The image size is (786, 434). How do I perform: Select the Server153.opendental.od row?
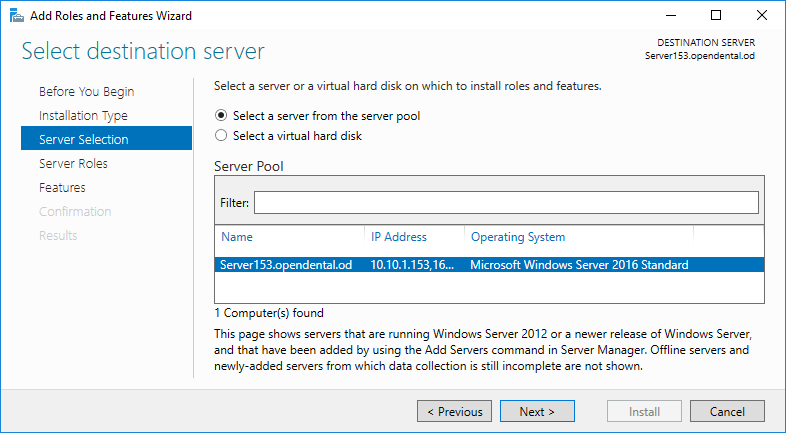pos(489,265)
